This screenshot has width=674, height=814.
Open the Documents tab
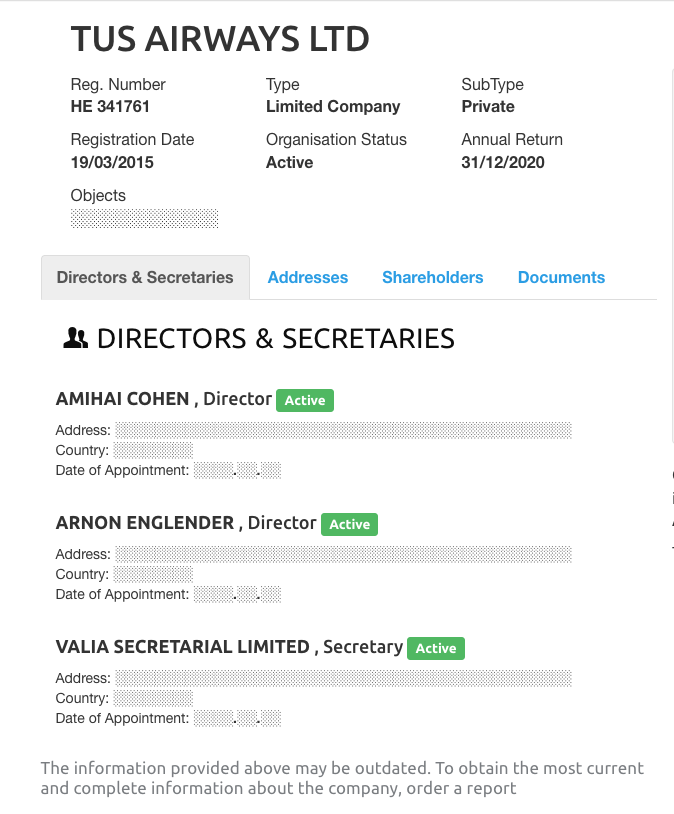pos(561,278)
